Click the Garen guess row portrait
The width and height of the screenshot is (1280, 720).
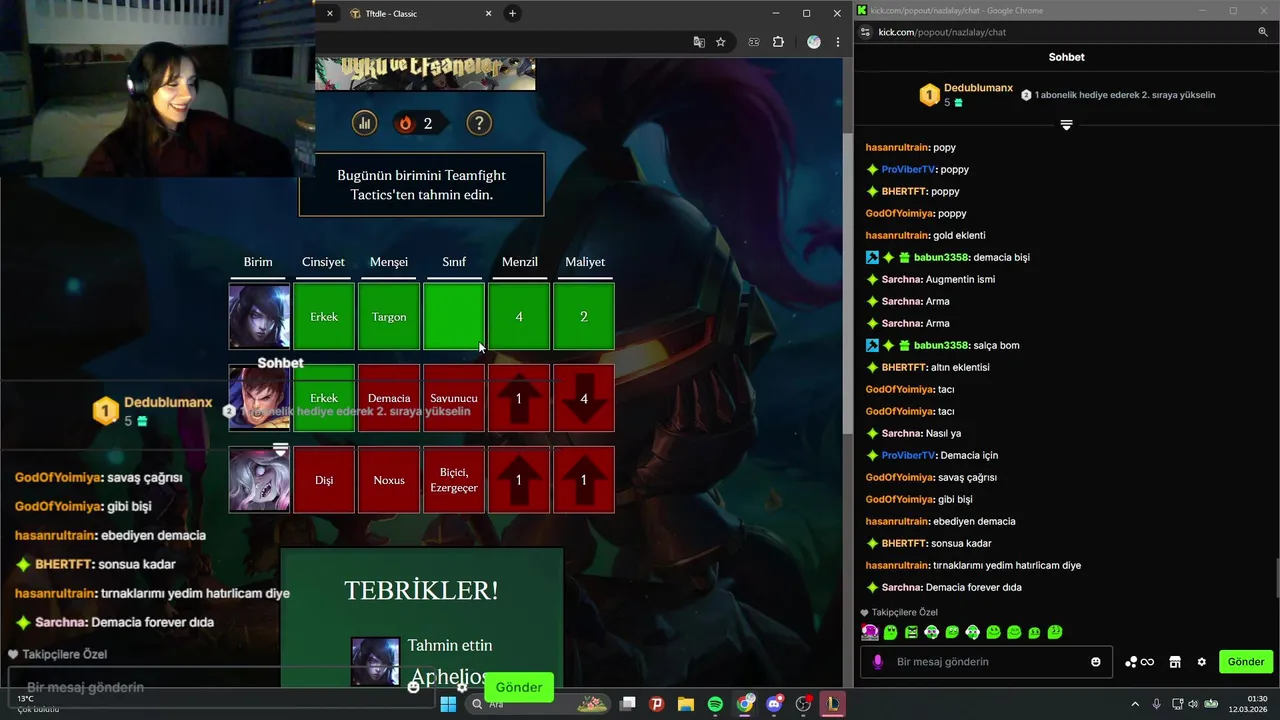coord(259,398)
